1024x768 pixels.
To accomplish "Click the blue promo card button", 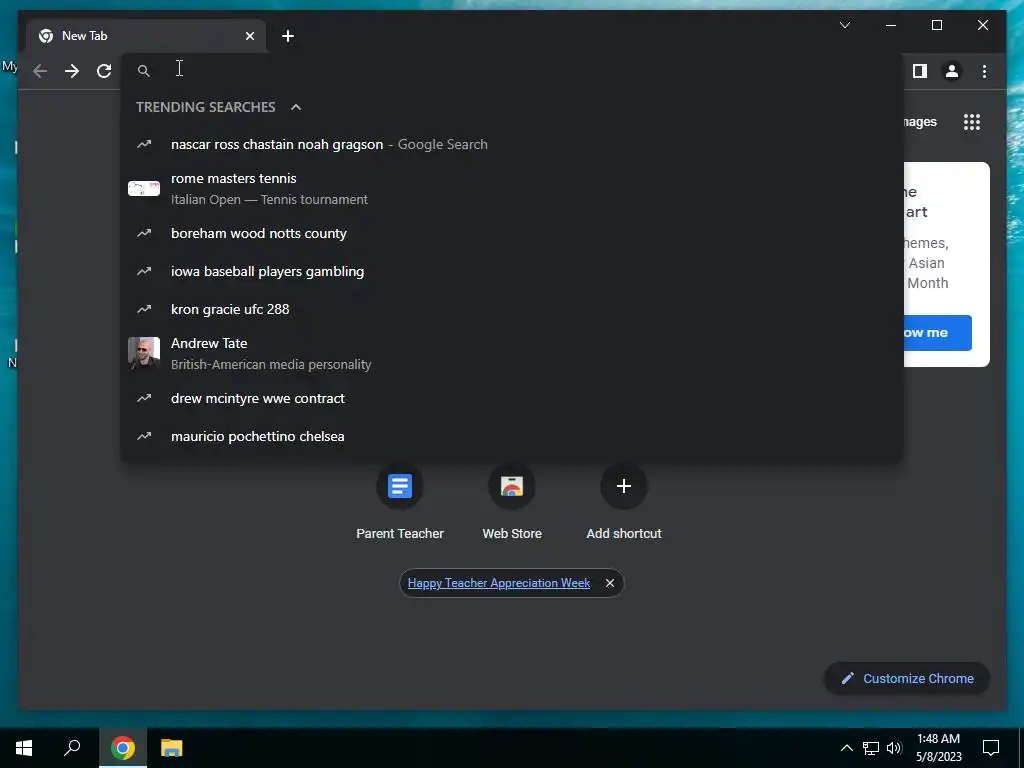I will pos(938,332).
